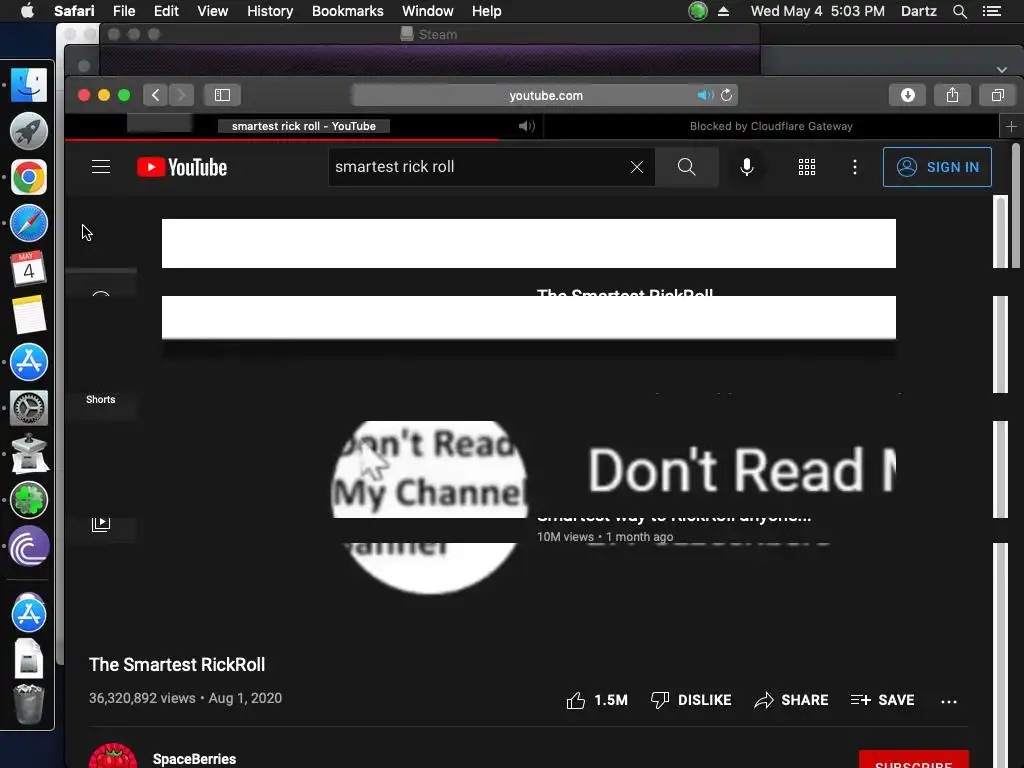Viewport: 1024px width, 768px height.
Task: Subscribe to SpaceBerries channel
Action: point(914,760)
